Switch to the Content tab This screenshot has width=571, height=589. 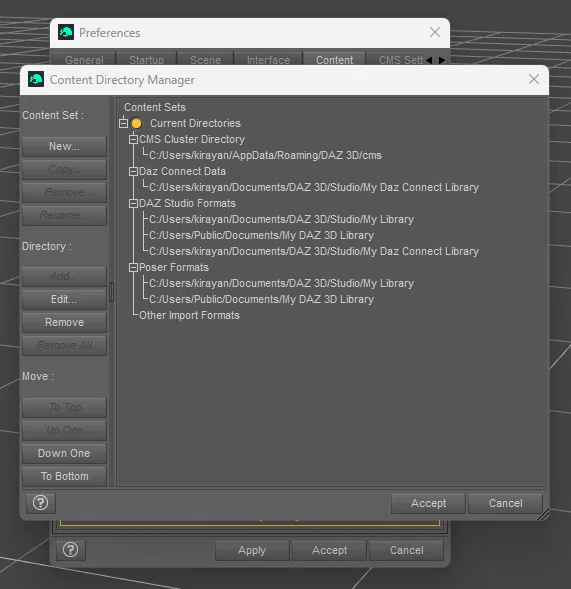tap(334, 59)
